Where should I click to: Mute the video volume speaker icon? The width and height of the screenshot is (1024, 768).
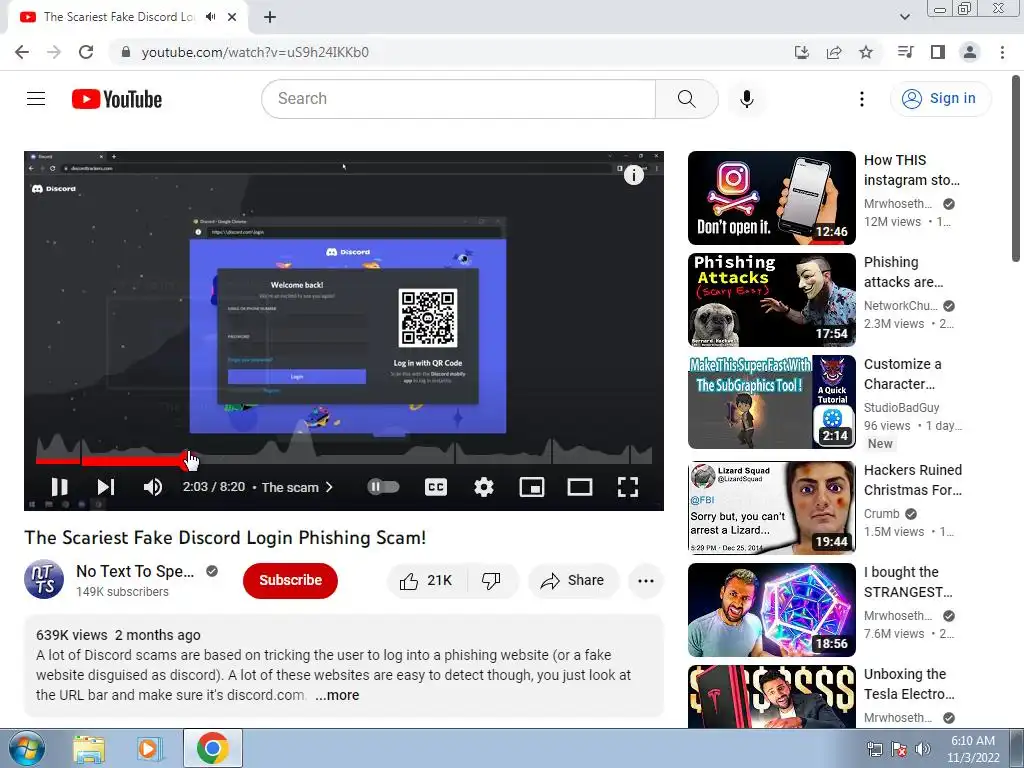(x=153, y=487)
